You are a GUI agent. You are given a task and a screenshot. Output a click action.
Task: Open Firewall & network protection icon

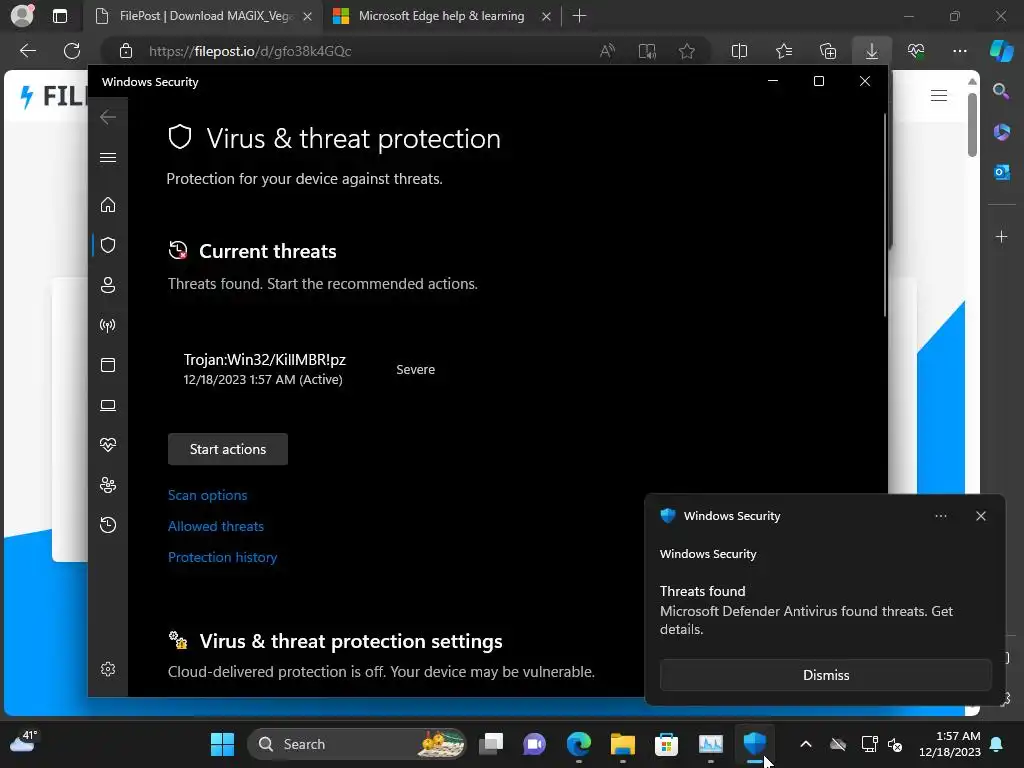[x=108, y=325]
